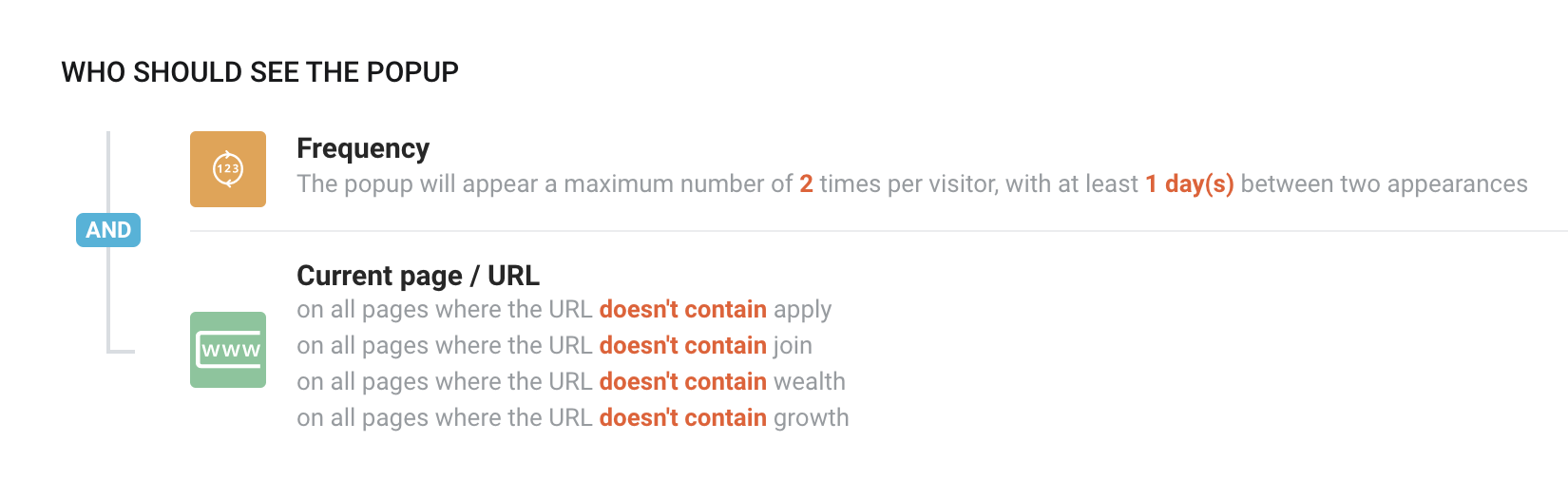Open the Frequency condition heading
Screen dimensions: 1568x481
[363, 148]
